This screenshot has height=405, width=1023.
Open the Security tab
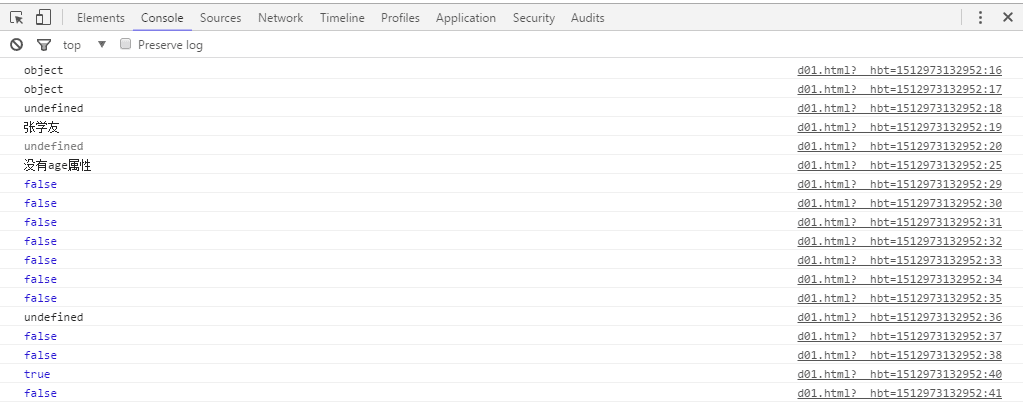click(x=533, y=18)
